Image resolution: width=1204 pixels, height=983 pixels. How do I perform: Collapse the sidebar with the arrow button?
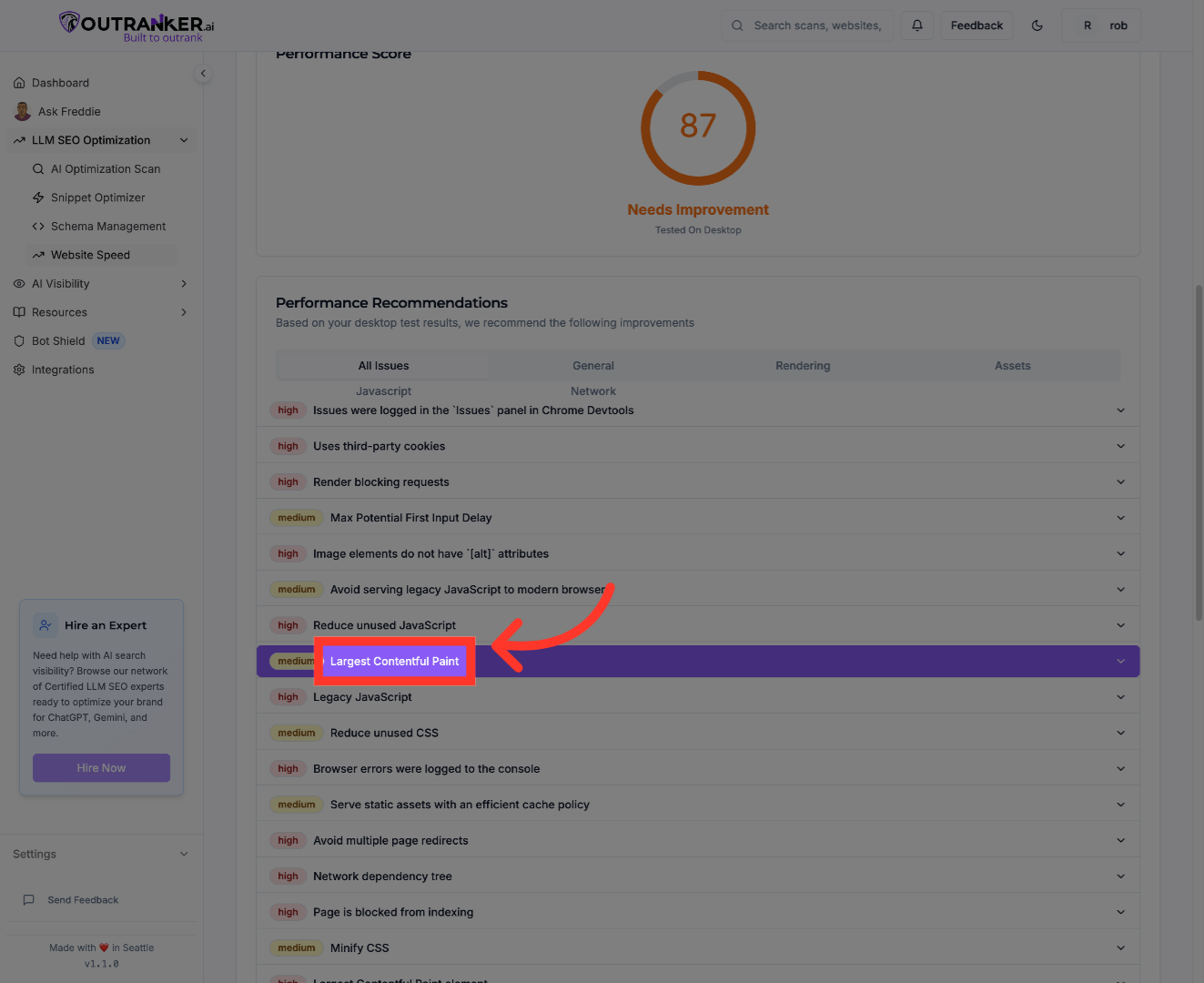pyautogui.click(x=203, y=74)
